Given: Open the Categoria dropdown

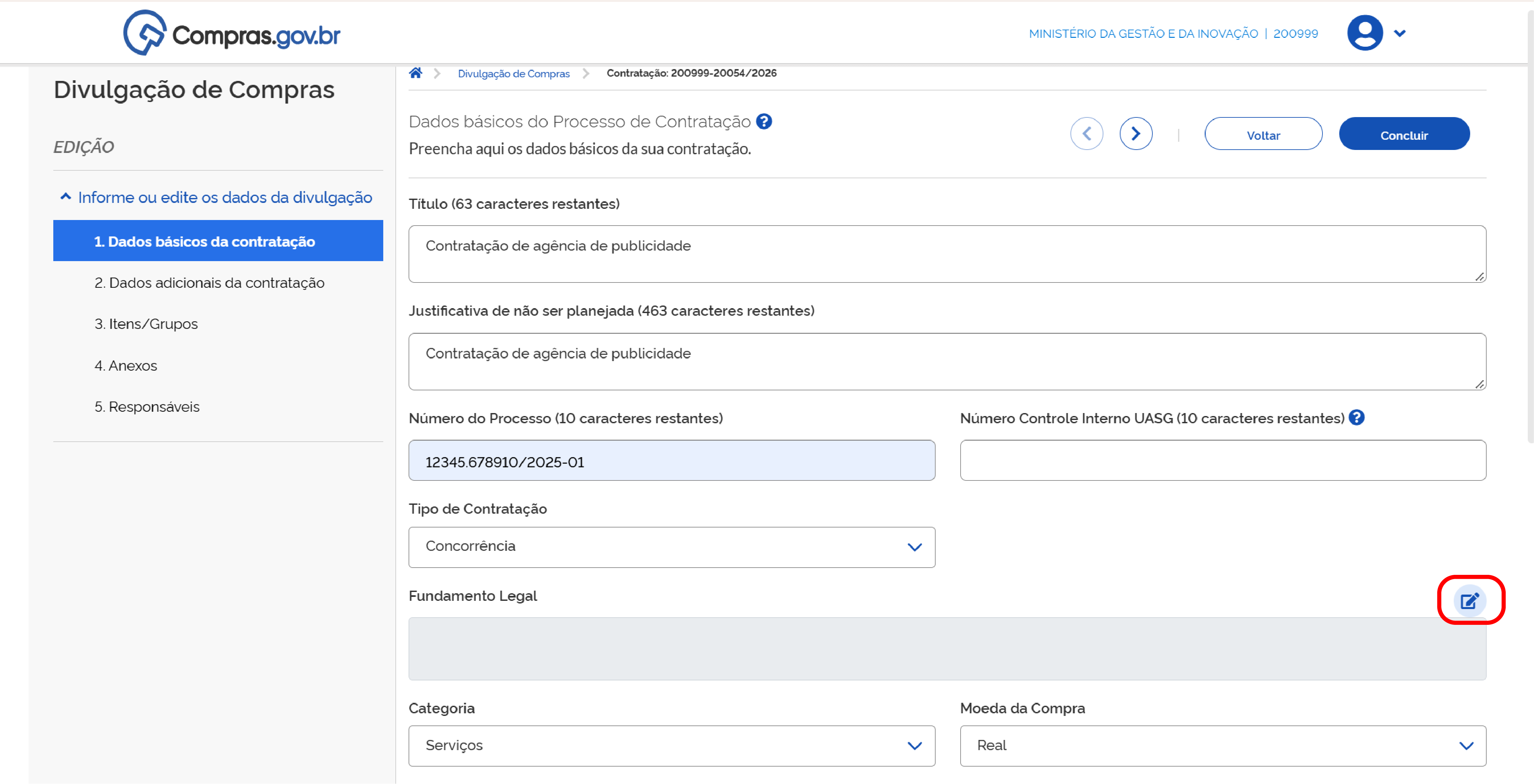Looking at the screenshot, I should click(671, 745).
